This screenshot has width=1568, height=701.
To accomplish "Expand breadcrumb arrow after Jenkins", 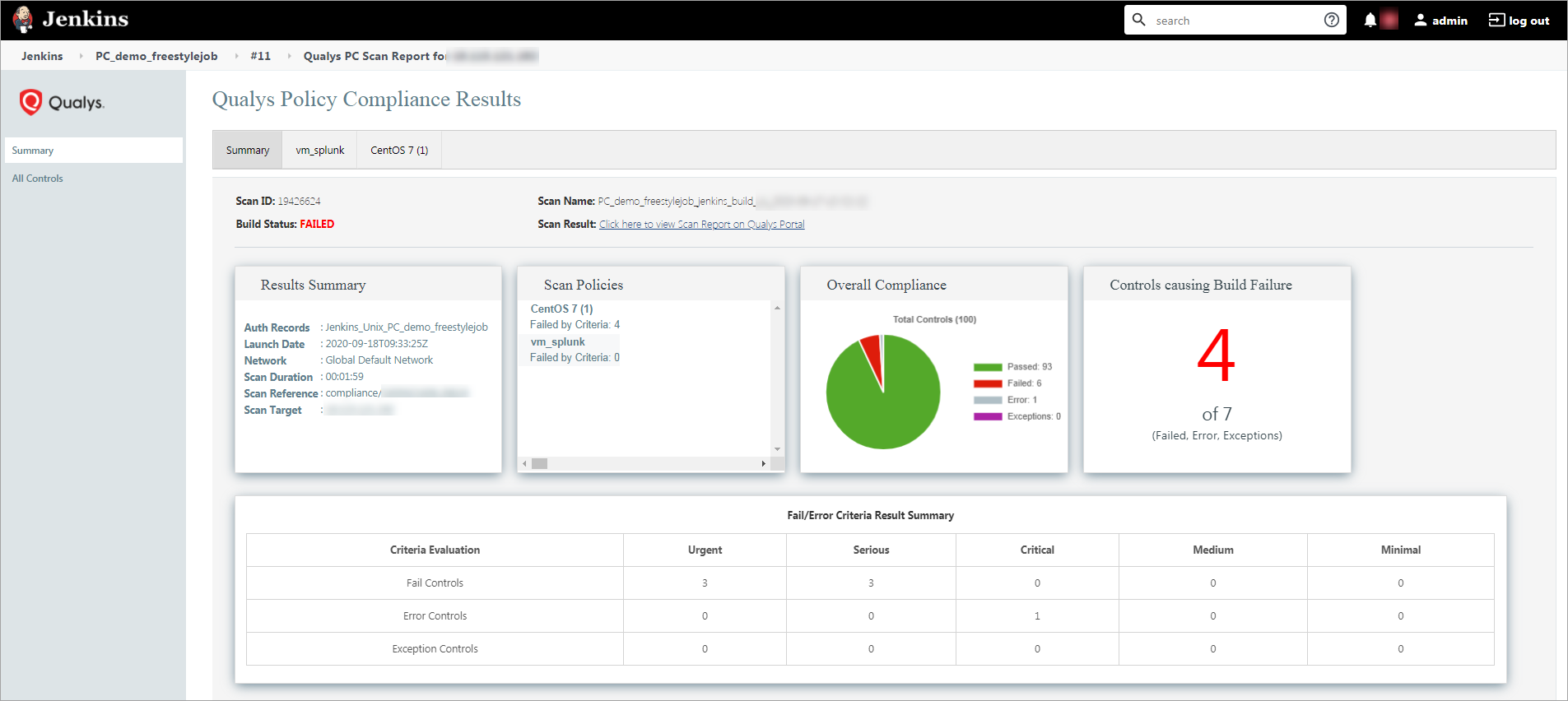I will (81, 56).
